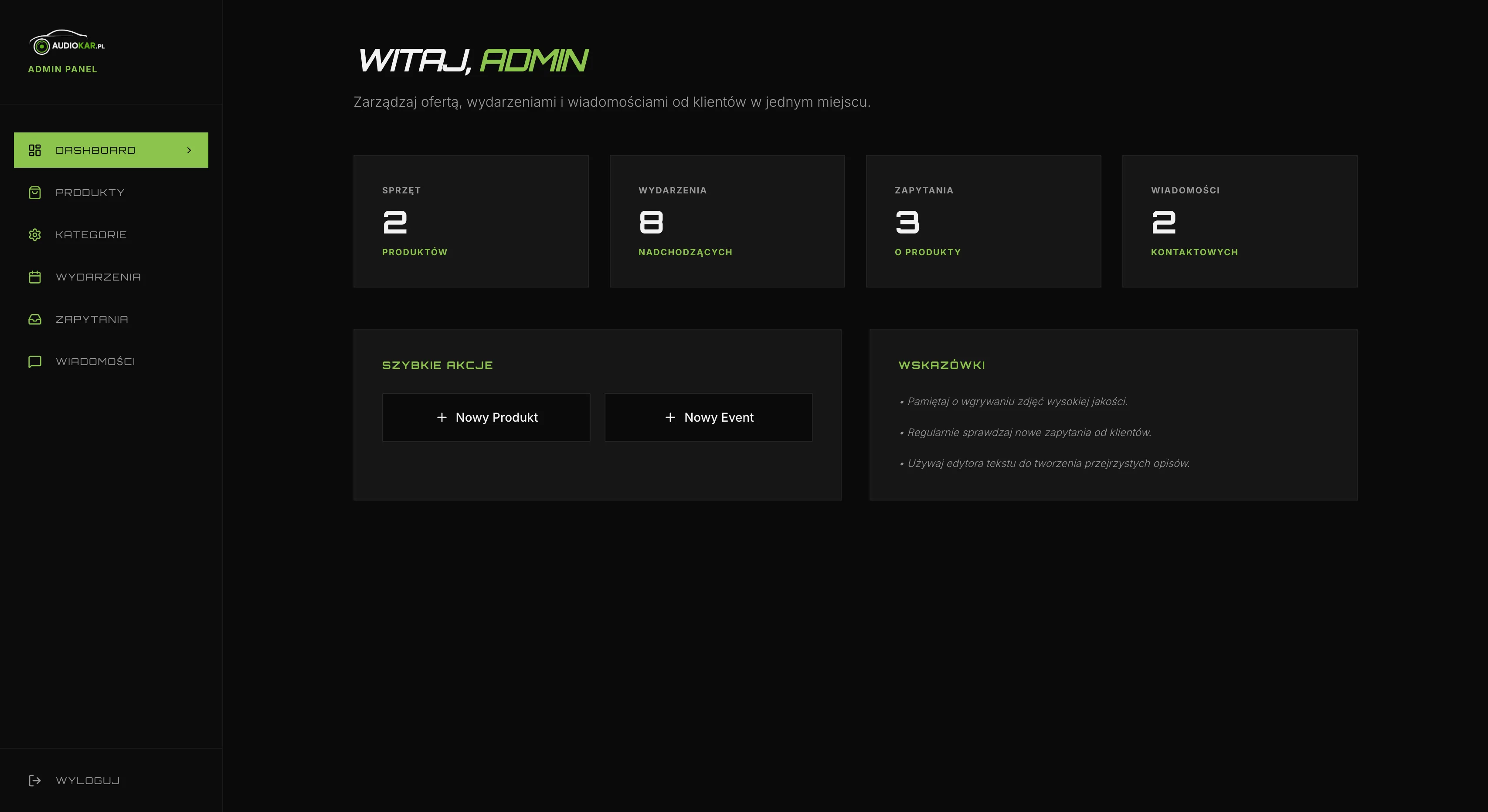Open the Wiadomości contact messages card
This screenshot has height=812, width=1488.
click(x=1239, y=221)
